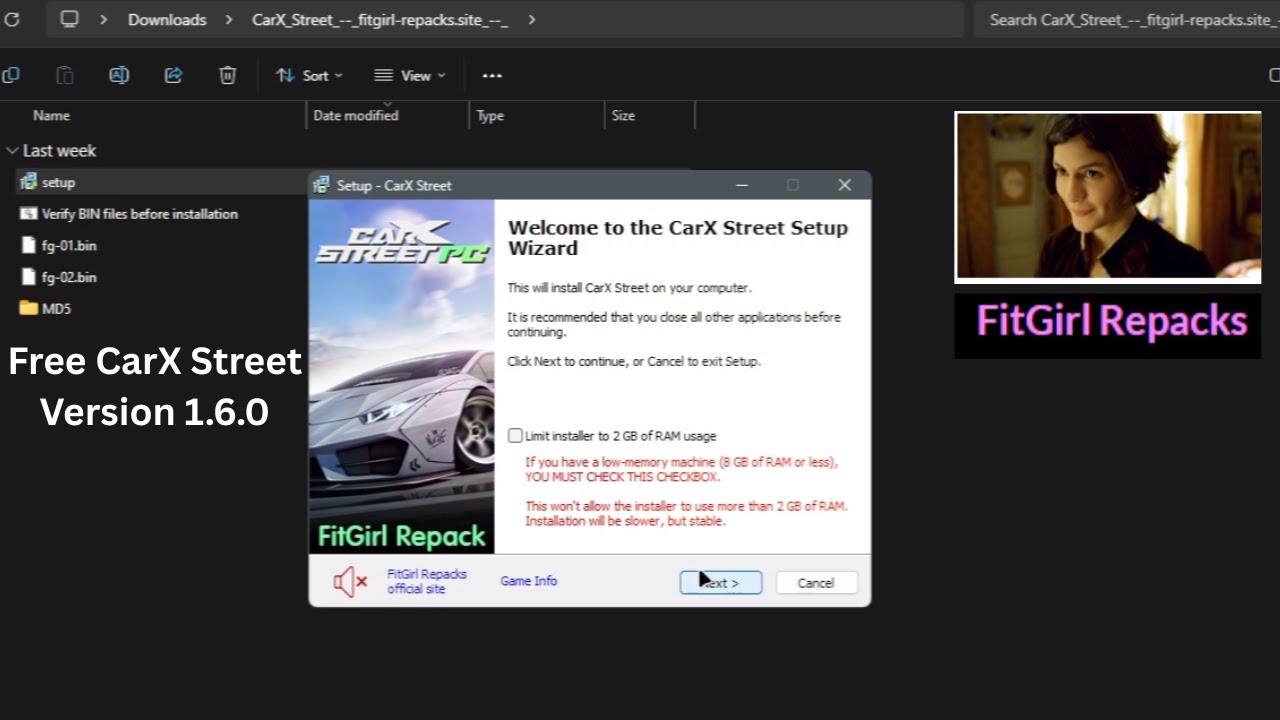The width and height of the screenshot is (1280, 720).
Task: Click the CarX Street PC cover image
Action: 402,377
